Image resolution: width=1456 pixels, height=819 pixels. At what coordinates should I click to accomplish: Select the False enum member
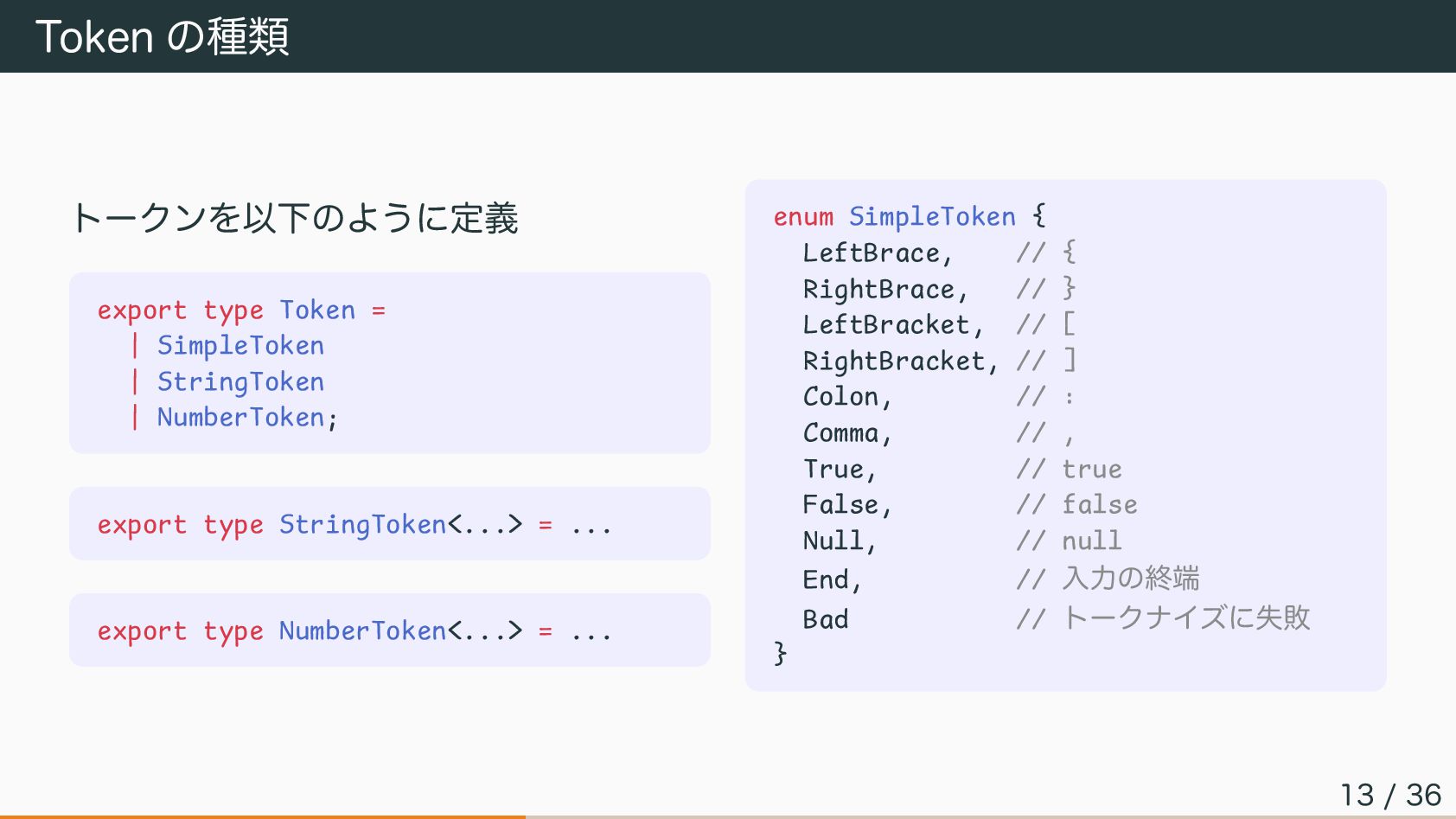pyautogui.click(x=840, y=504)
